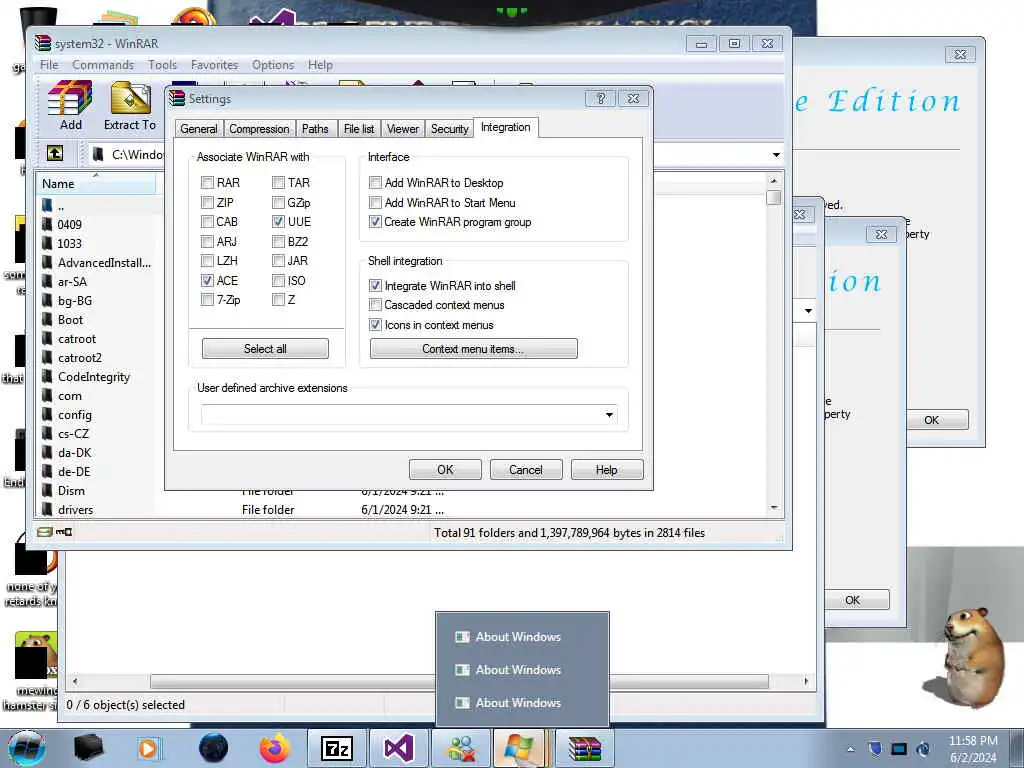Toggle Integrate WinRAR into shell
Image resolution: width=1024 pixels, height=768 pixels.
click(x=375, y=285)
